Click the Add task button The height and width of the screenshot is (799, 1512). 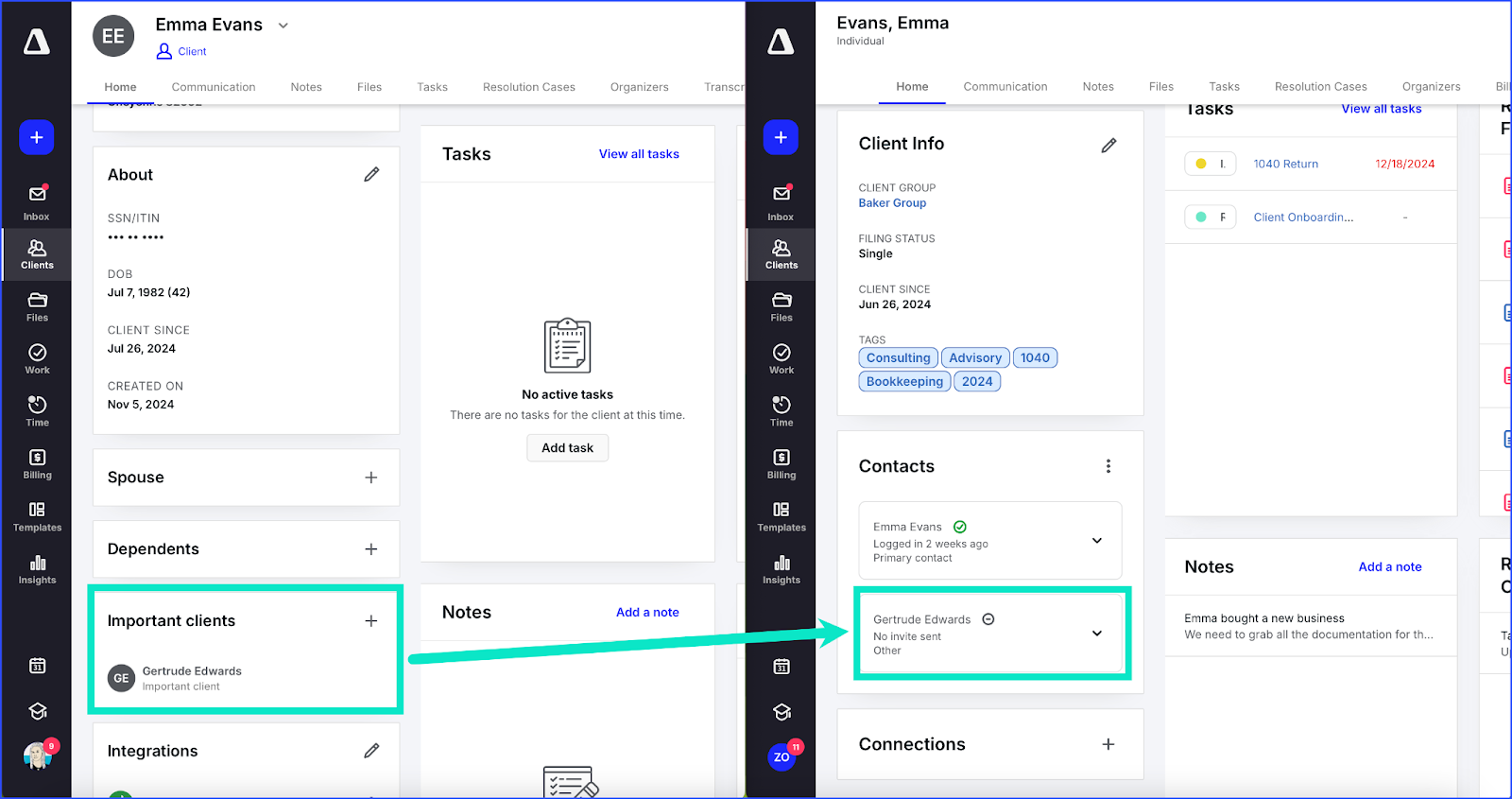coord(567,448)
